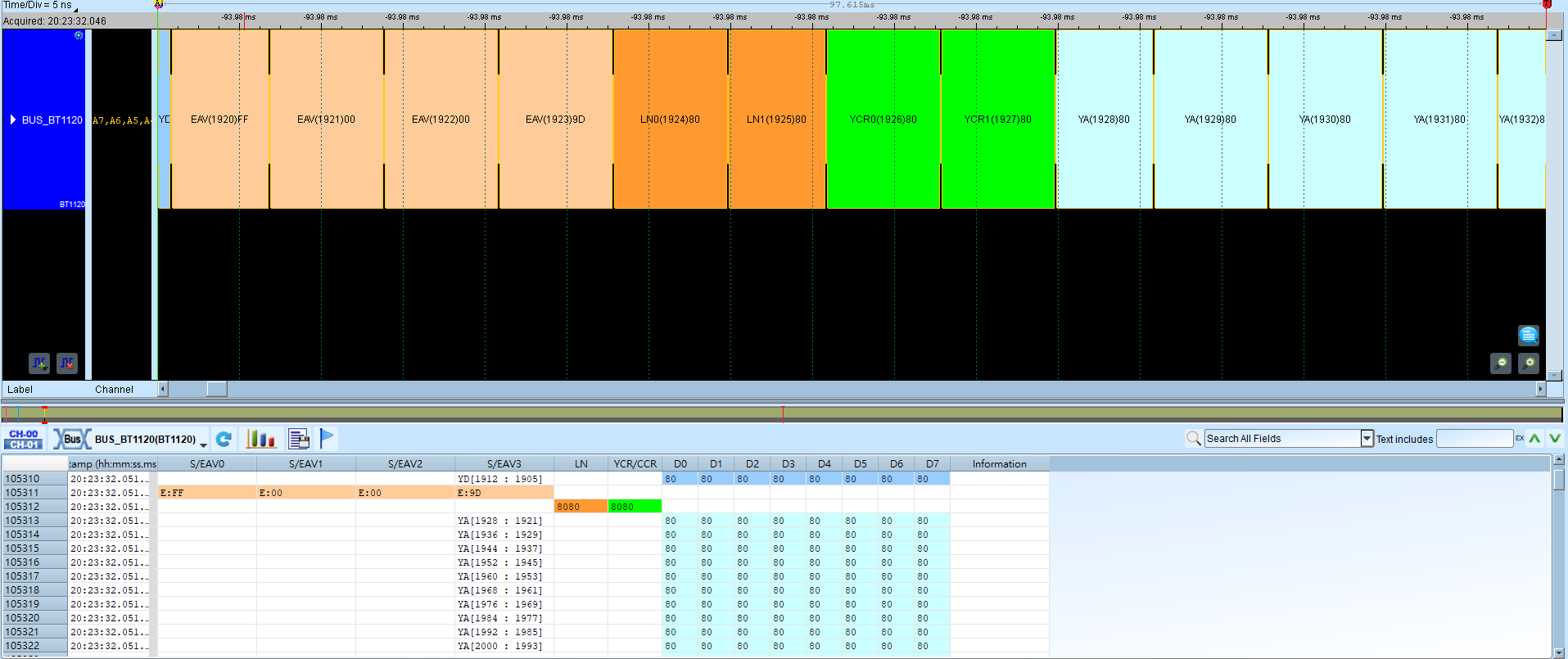Click the table vertical scrollbar up arrow
This screenshot has height=659, width=1568.
1558,460
